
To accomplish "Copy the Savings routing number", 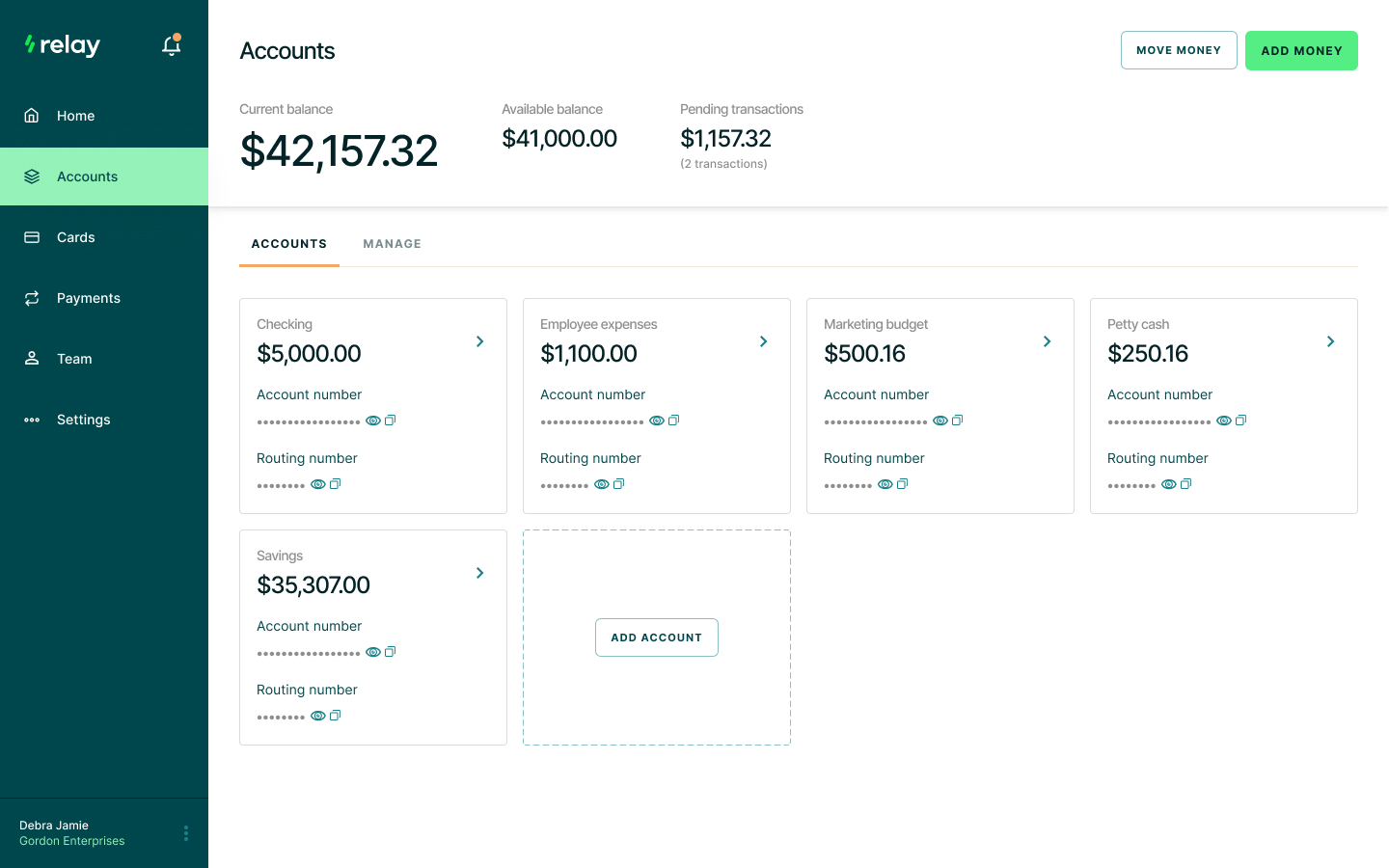I will pyautogui.click(x=336, y=716).
